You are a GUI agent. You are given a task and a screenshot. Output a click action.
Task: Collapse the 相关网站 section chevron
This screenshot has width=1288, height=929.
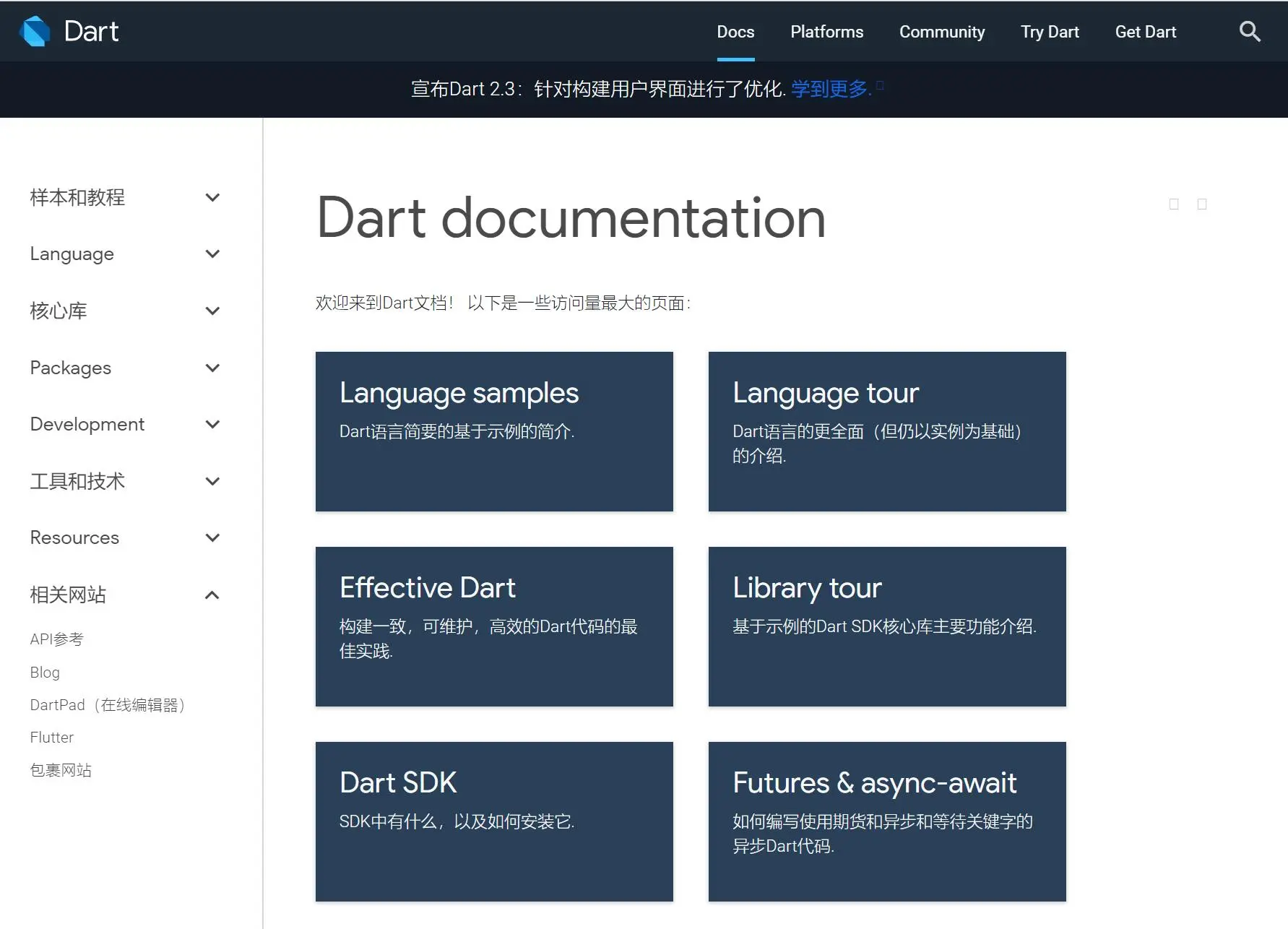[x=212, y=595]
